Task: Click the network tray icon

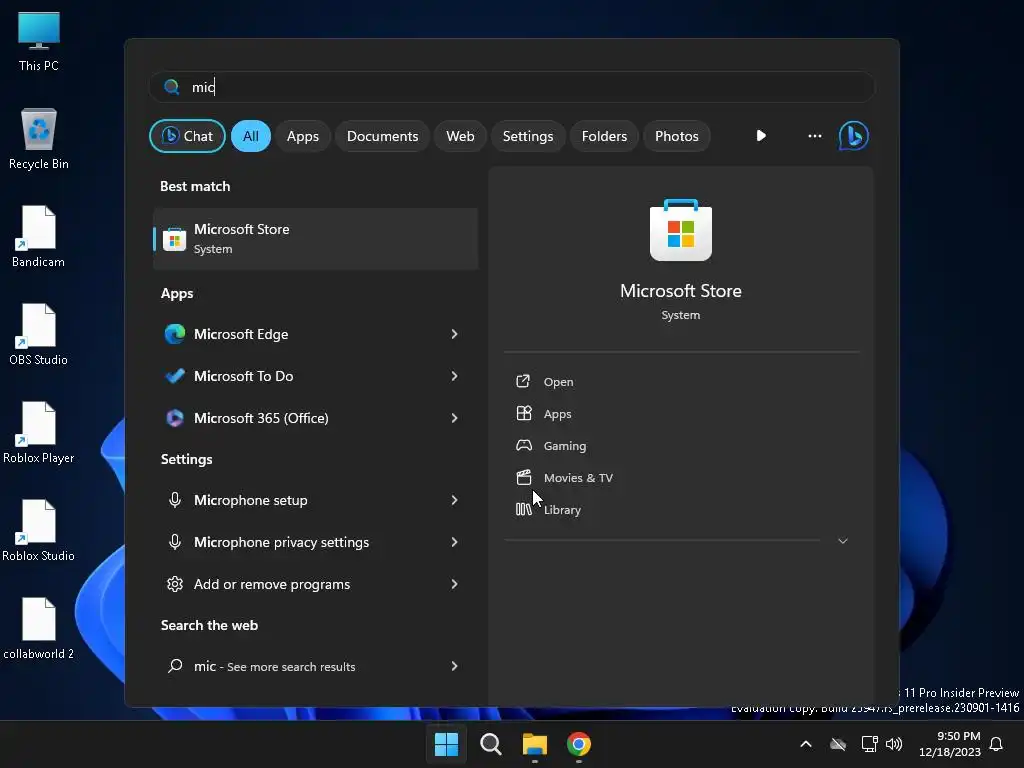Action: [869, 744]
